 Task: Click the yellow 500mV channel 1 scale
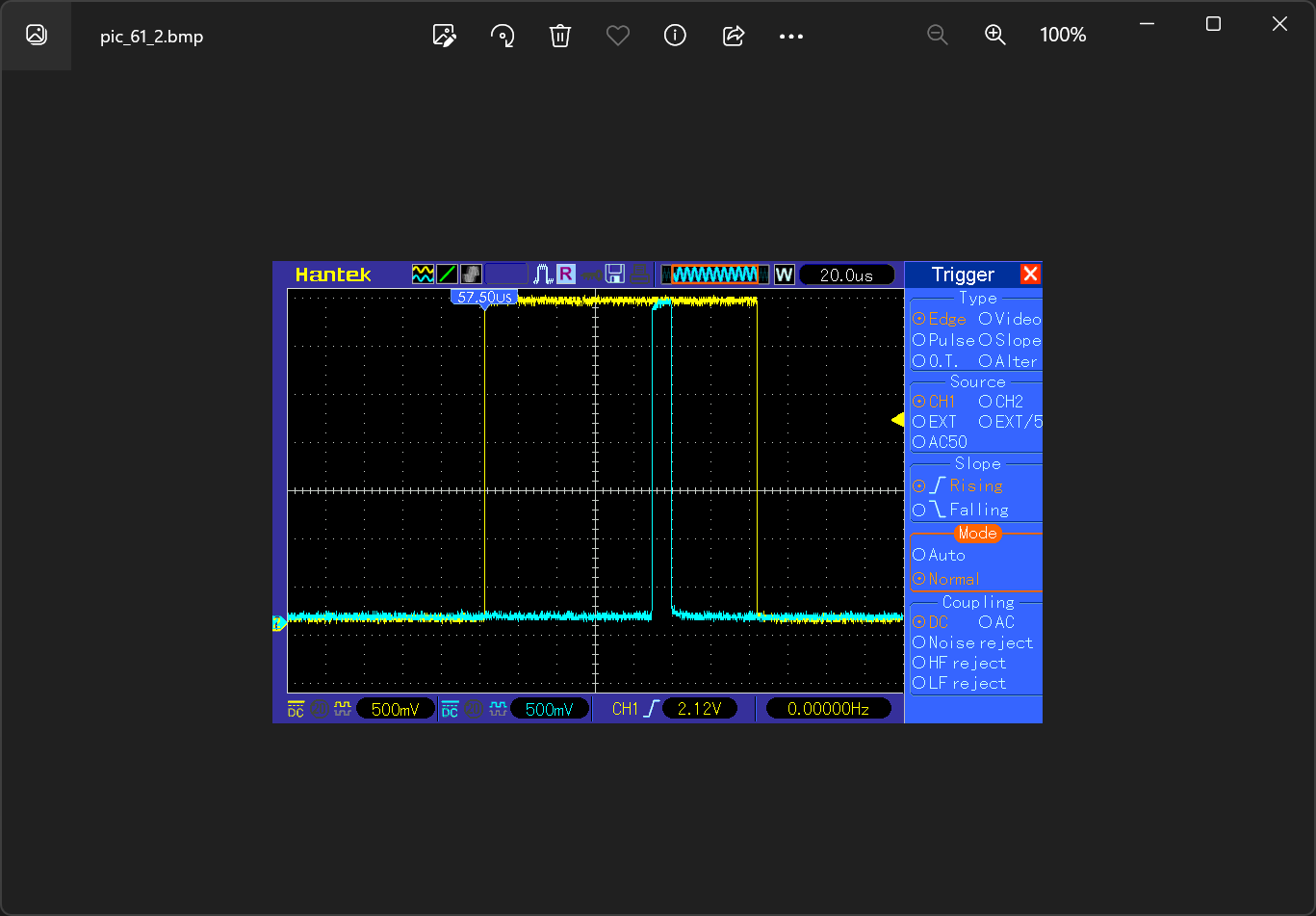396,710
